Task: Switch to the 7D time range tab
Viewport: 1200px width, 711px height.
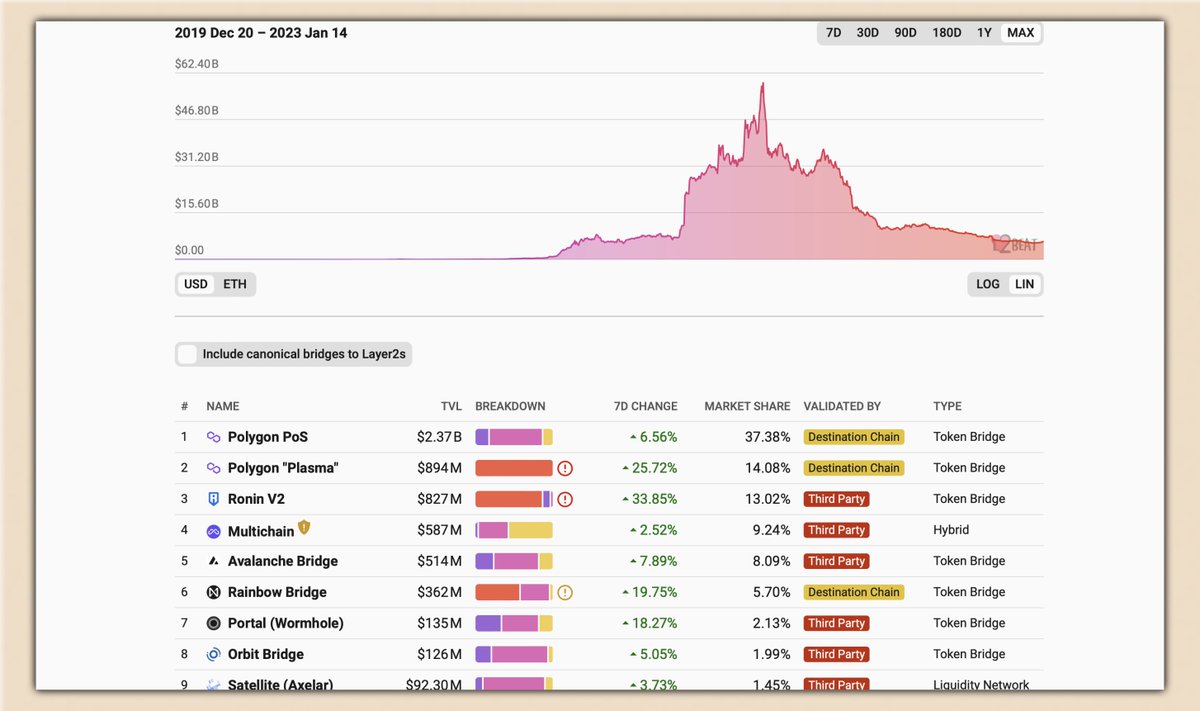Action: [x=834, y=32]
